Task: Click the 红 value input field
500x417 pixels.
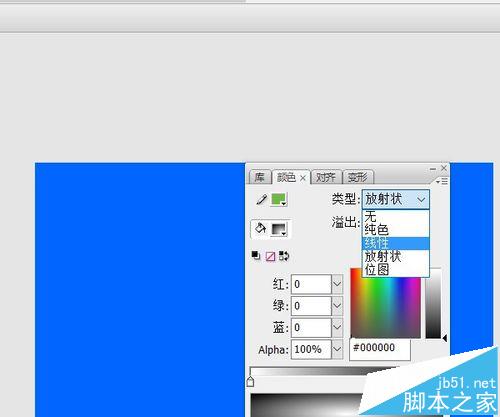Action: [311, 284]
